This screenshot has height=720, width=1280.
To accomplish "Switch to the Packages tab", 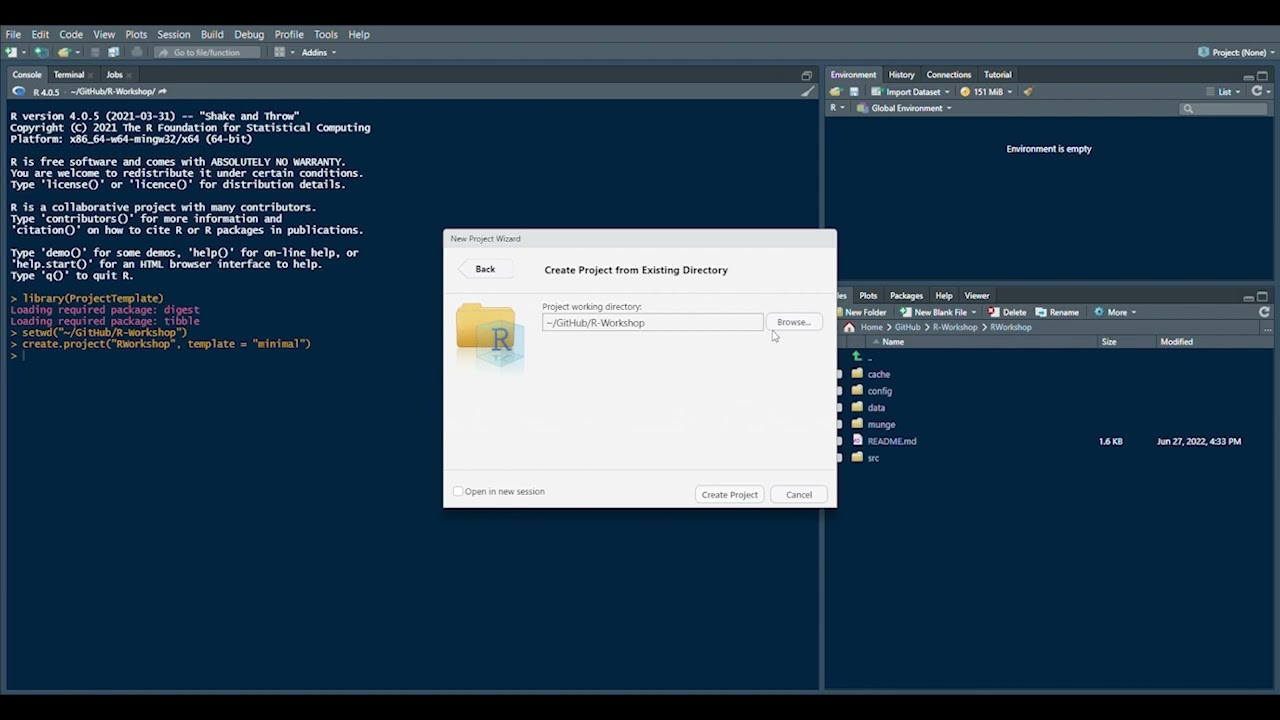I will (x=906, y=295).
